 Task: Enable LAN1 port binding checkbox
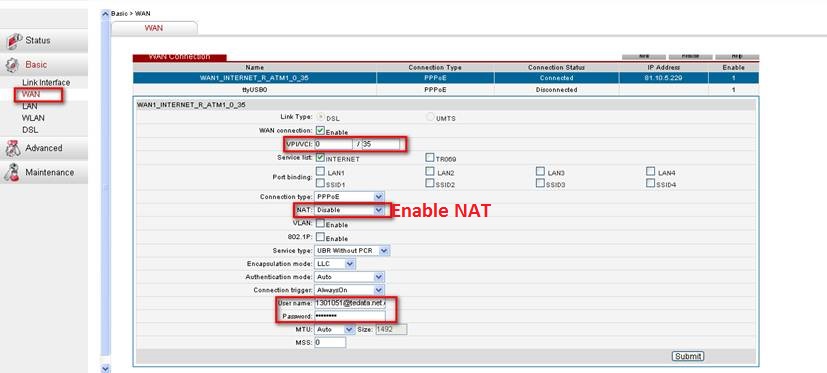[x=320, y=171]
